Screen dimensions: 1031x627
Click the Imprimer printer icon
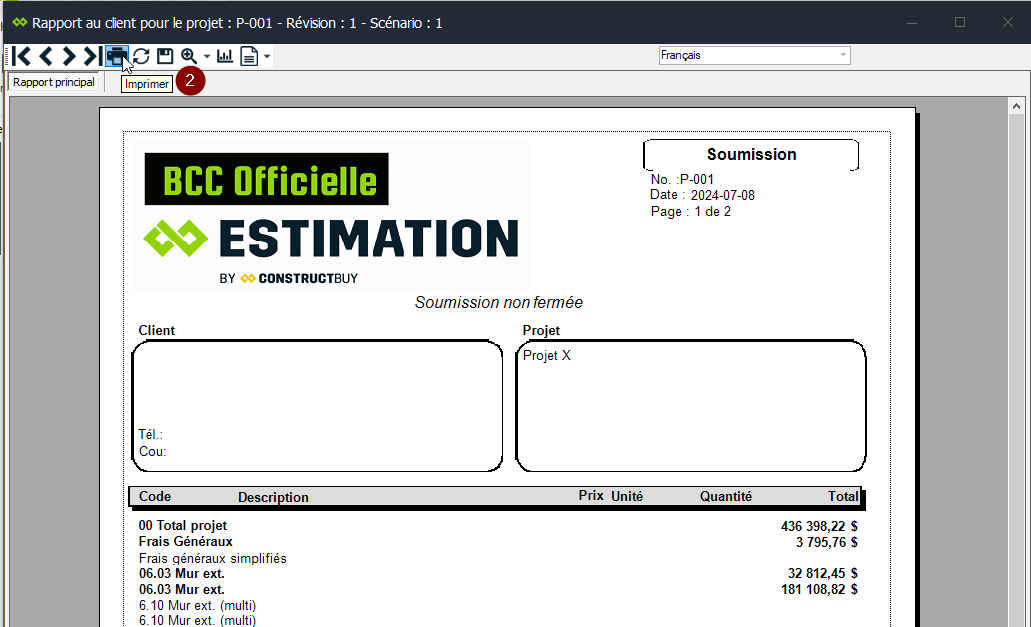pos(117,56)
